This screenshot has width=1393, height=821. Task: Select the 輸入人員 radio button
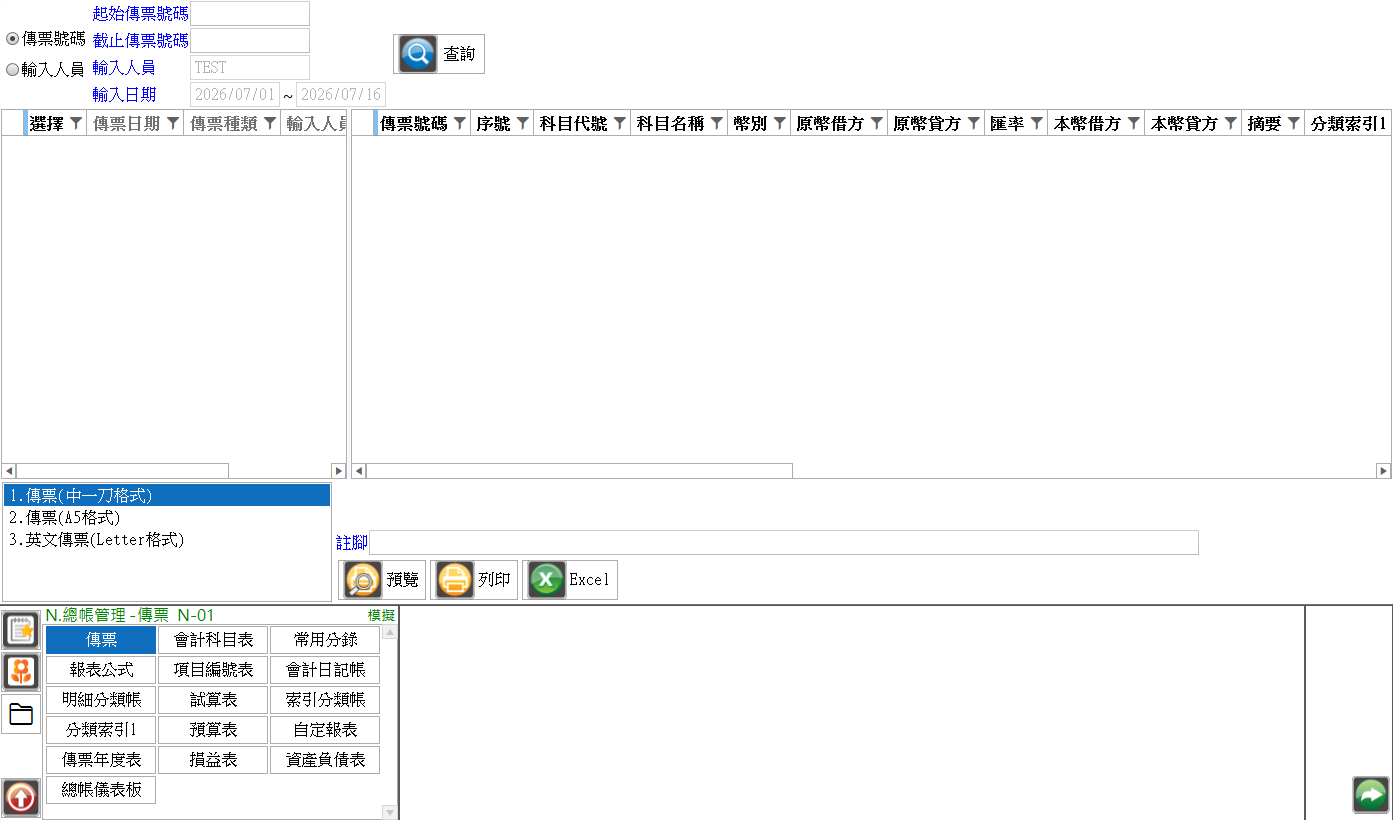pyautogui.click(x=13, y=70)
